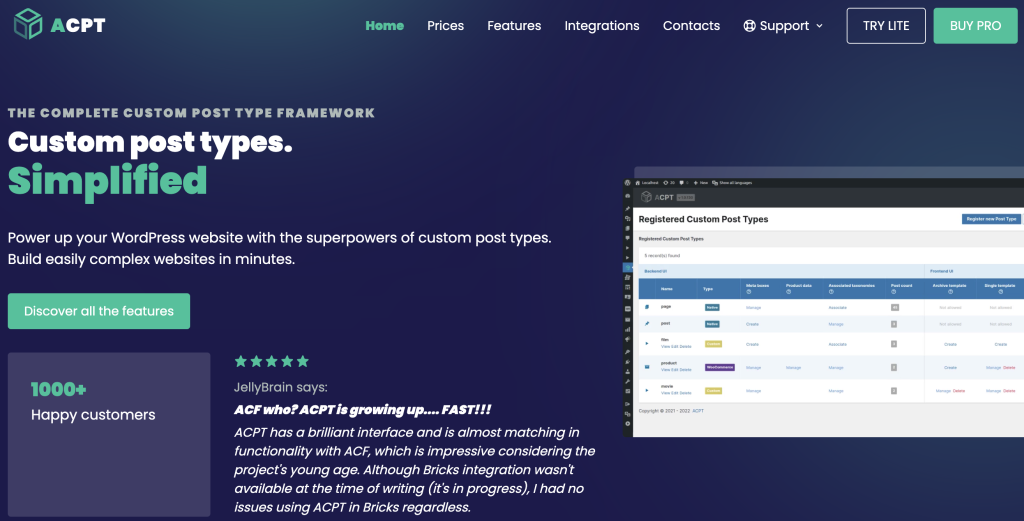This screenshot has width=1024, height=521.
Task: Click the BUY PRO button
Action: pos(976,25)
